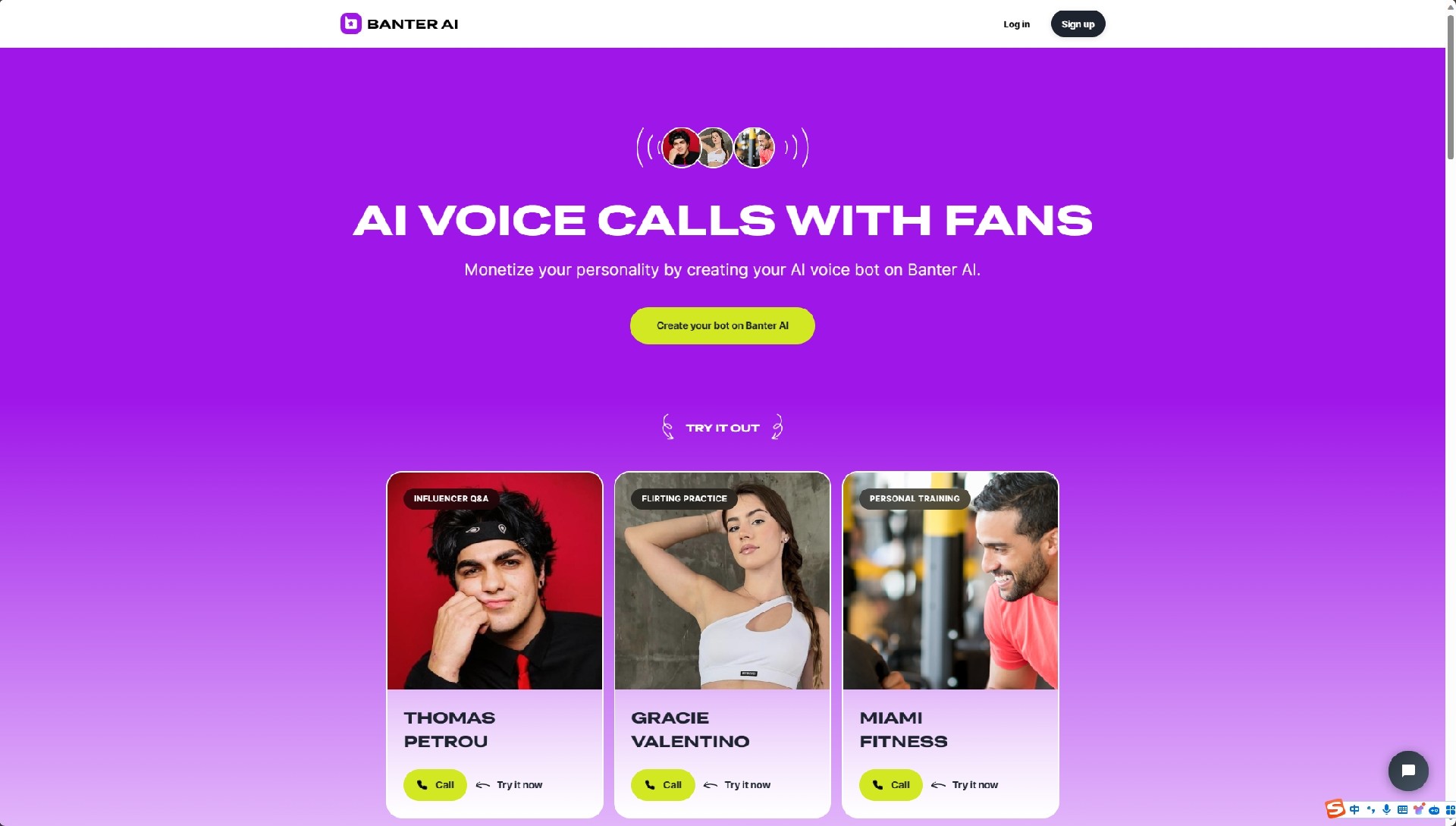The width and height of the screenshot is (1456, 826).
Task: Click the Sign up button
Action: pyautogui.click(x=1078, y=24)
